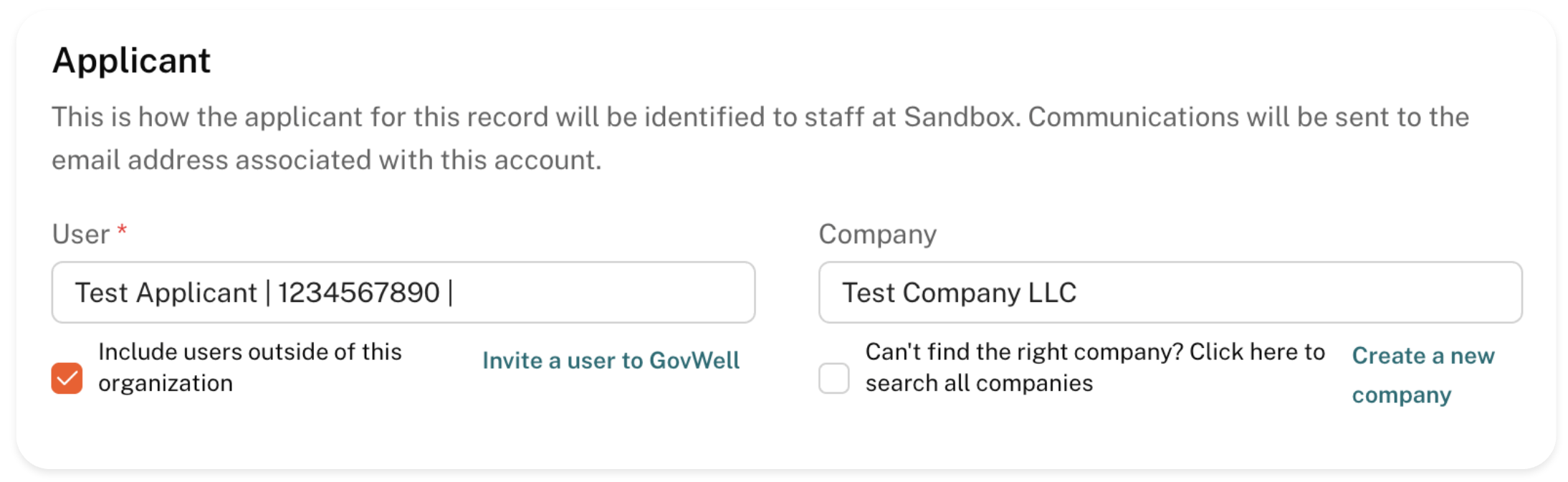Screen dimensions: 1568x482
Task: Click the "Test Company LLC" text
Action: [x=959, y=293]
